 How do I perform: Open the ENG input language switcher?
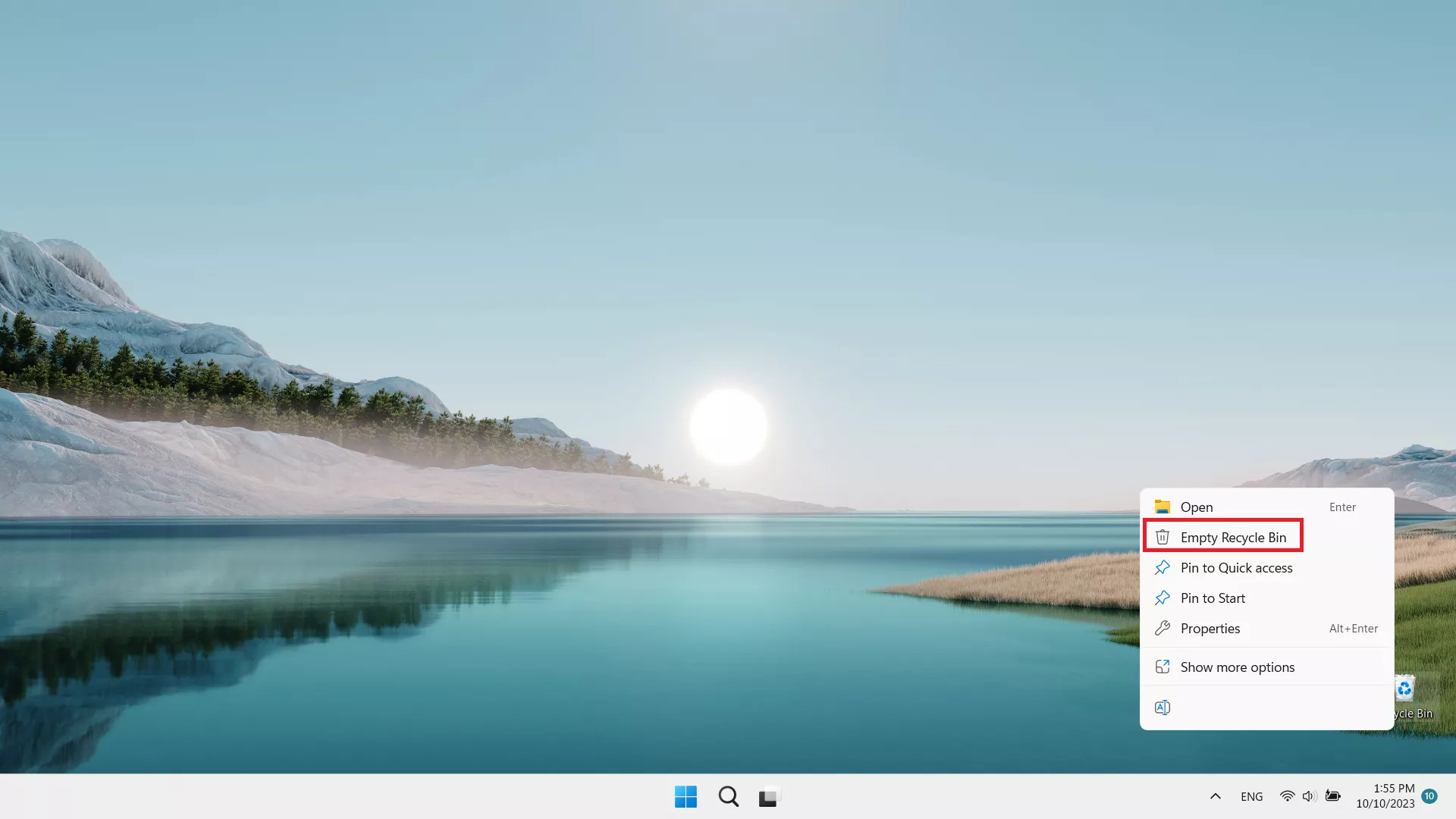click(1251, 797)
